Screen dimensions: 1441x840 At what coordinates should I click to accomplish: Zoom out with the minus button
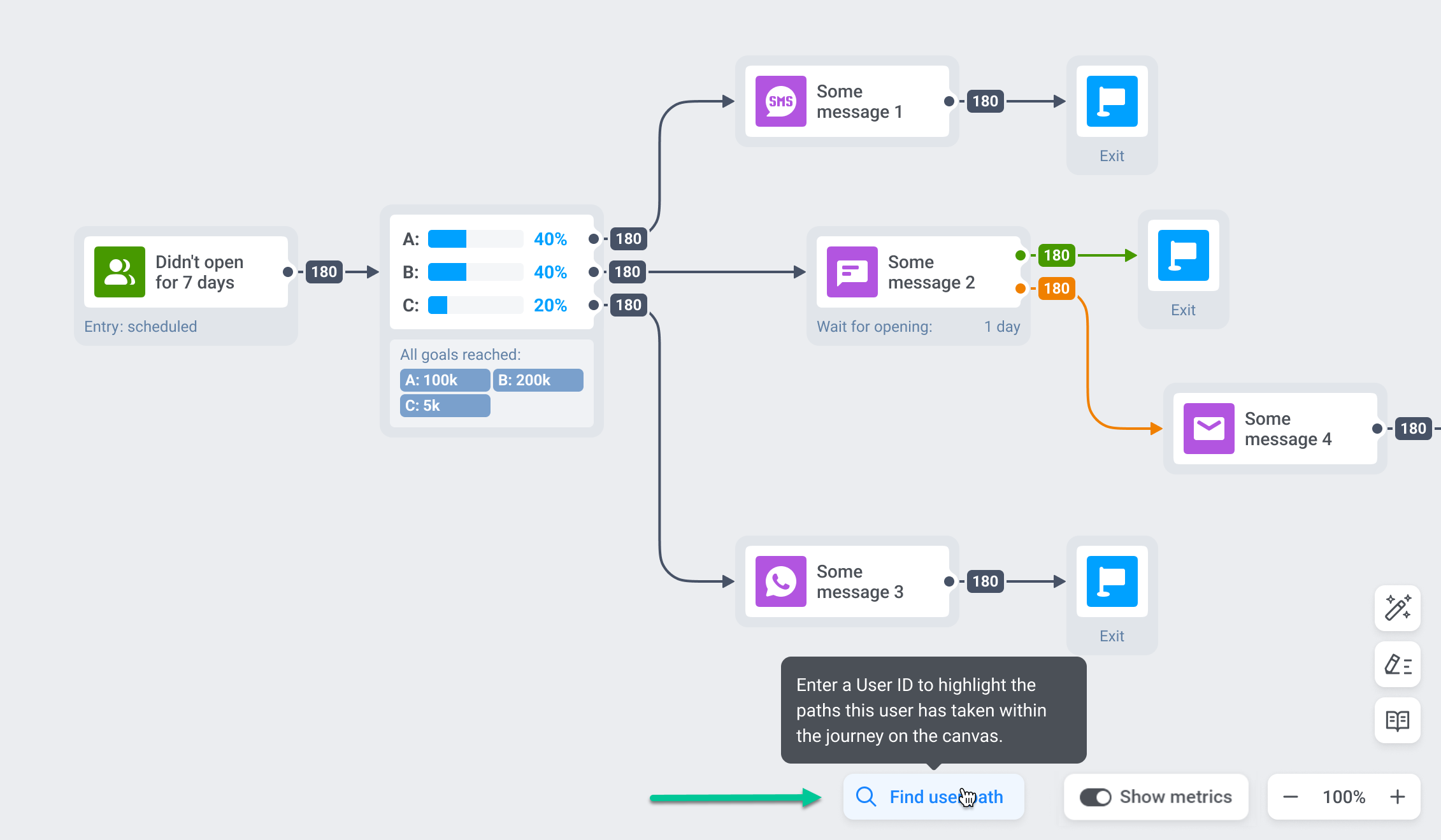(x=1291, y=797)
